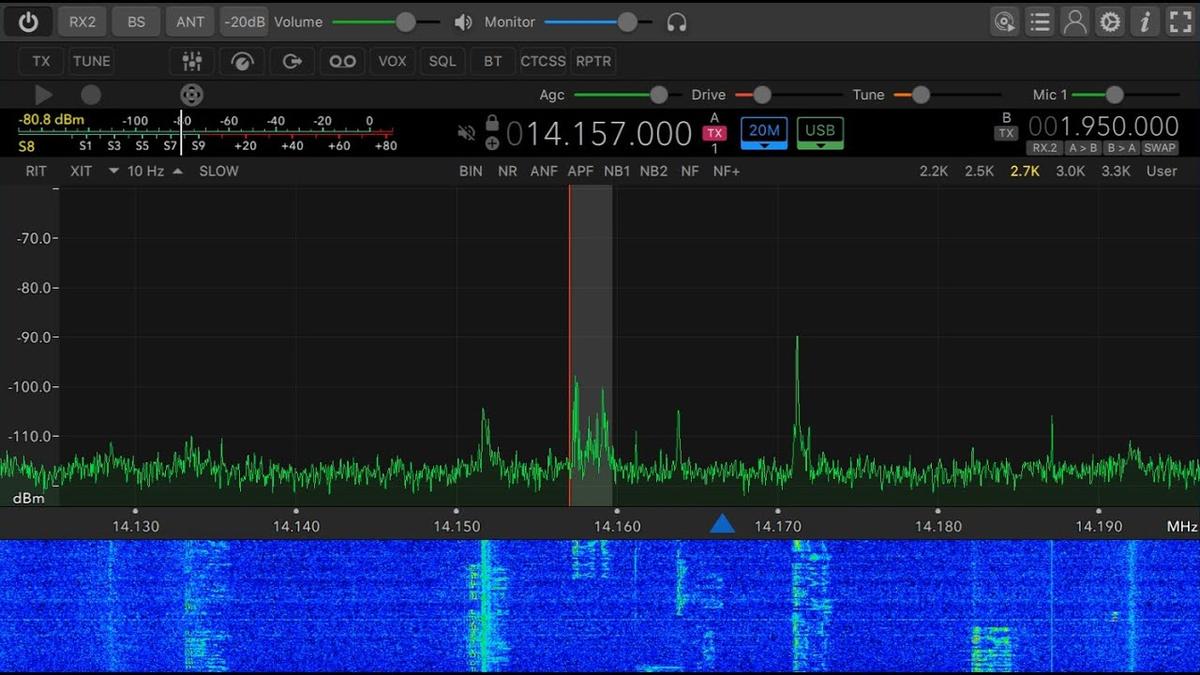Click the power icon
Screen dimensions: 1200x675
tap(27, 21)
